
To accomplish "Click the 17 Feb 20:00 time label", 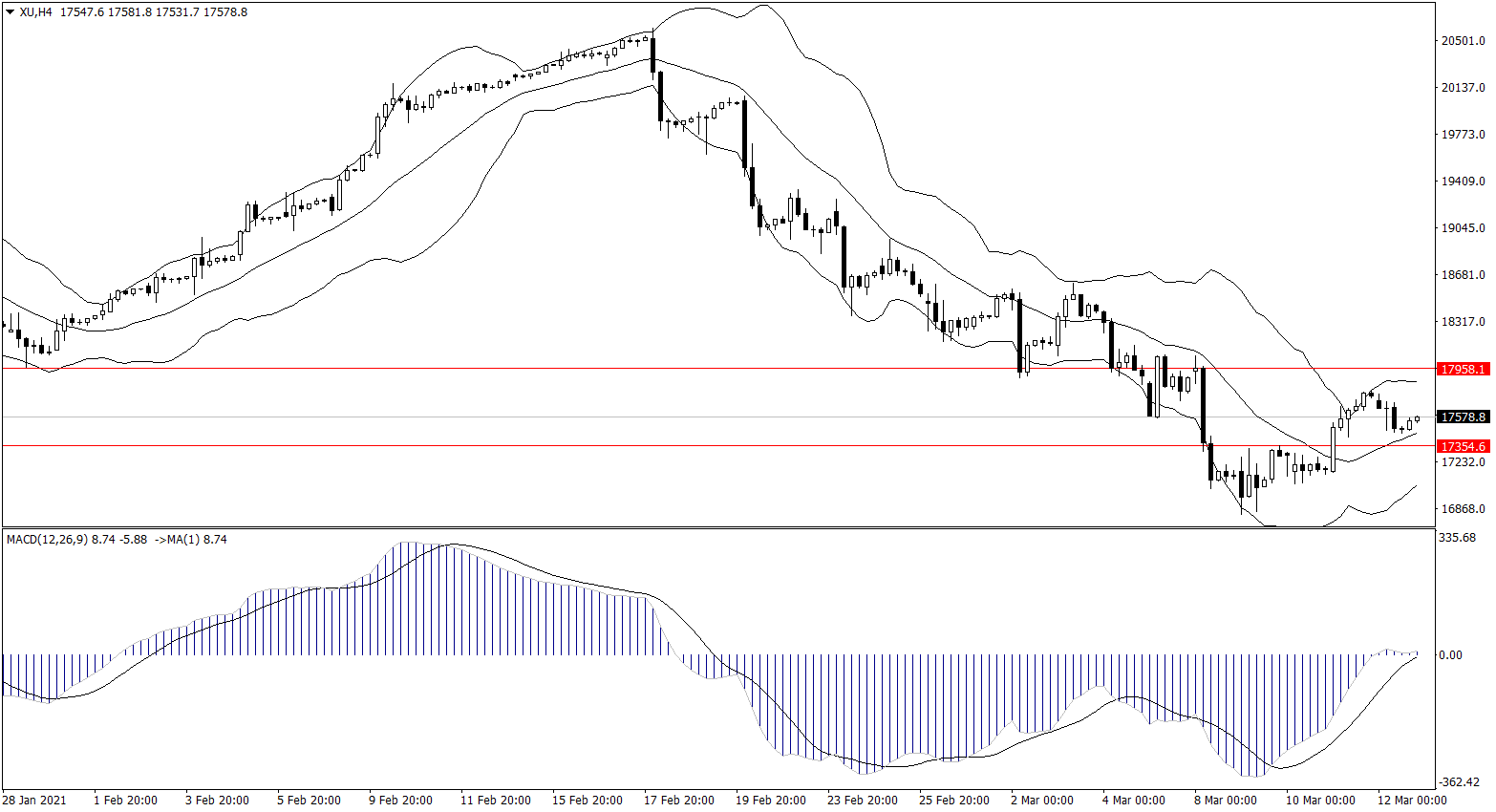I will pos(678,801).
